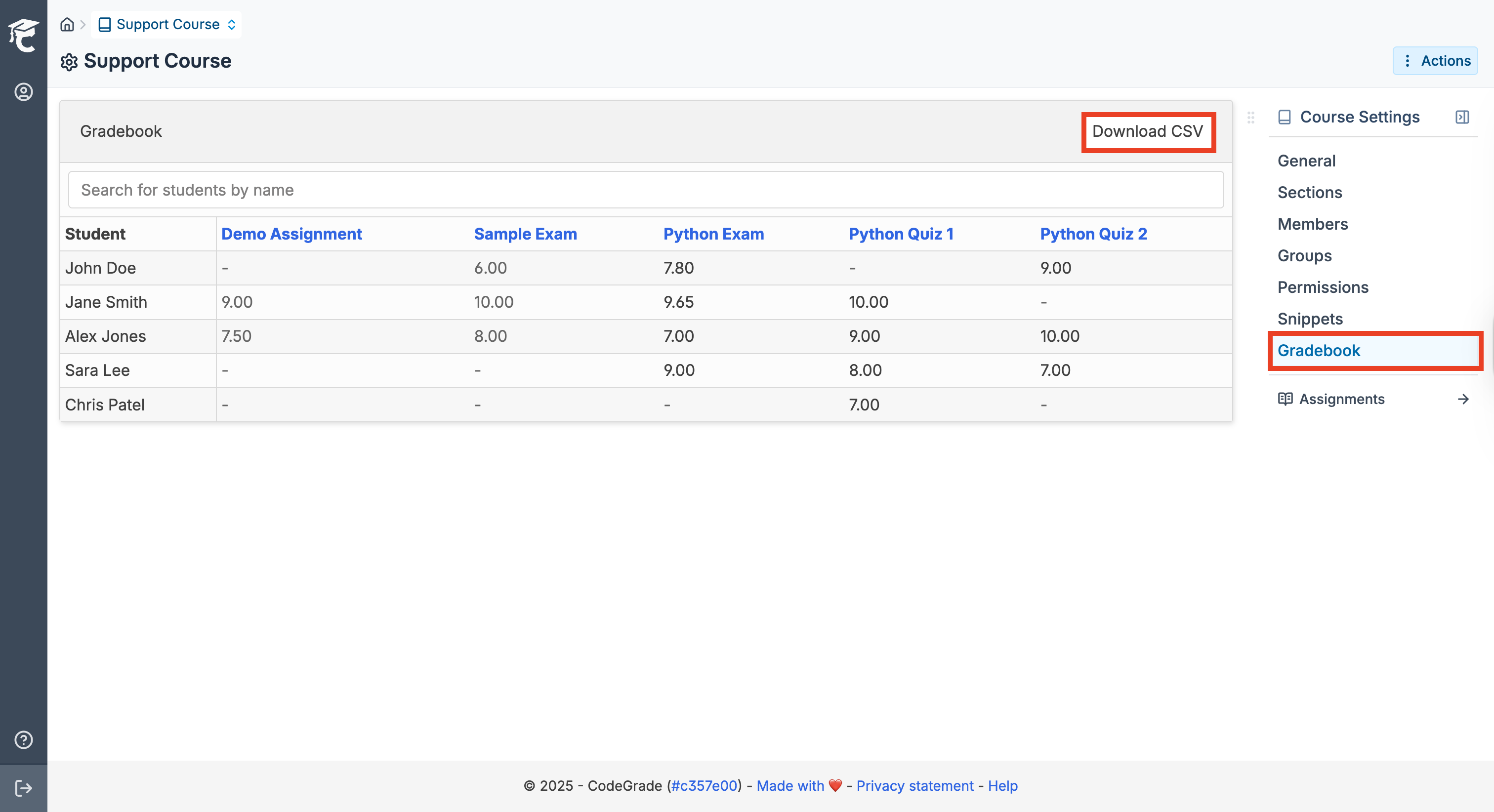The width and height of the screenshot is (1494, 812).
Task: Open the Support Course breadcrumb switcher
Action: pos(167,24)
